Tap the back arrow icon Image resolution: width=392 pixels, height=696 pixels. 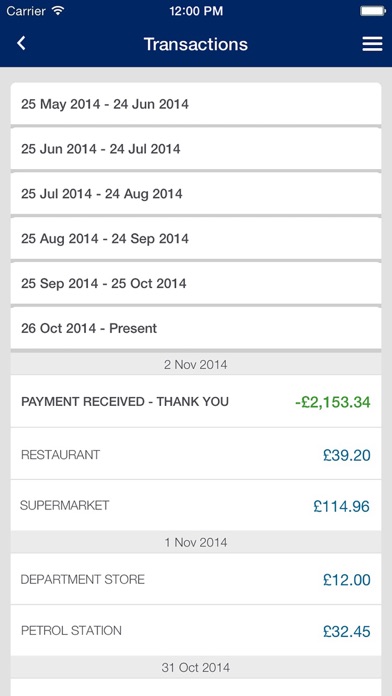click(21, 44)
